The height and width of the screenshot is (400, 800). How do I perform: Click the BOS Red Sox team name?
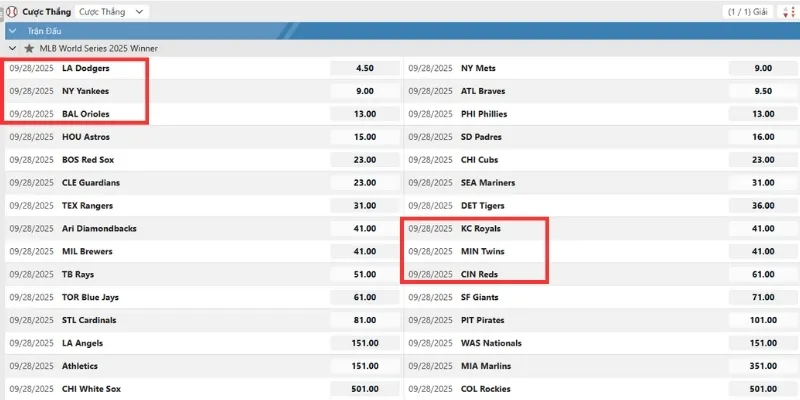[88, 160]
